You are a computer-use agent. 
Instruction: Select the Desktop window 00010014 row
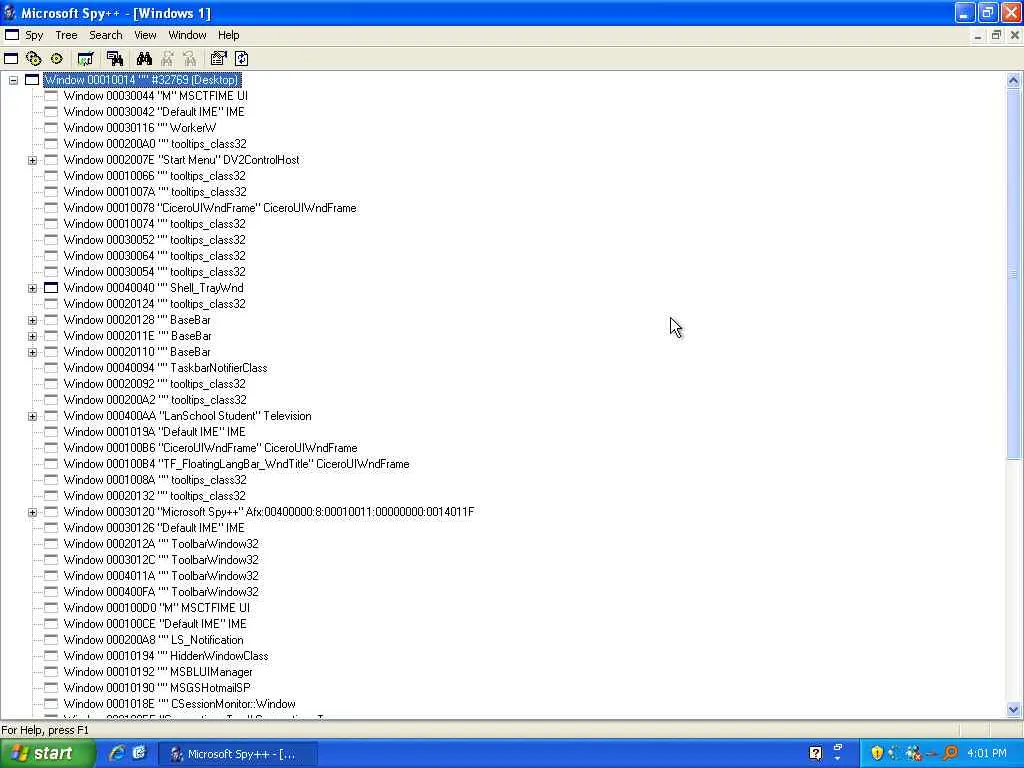tap(142, 80)
